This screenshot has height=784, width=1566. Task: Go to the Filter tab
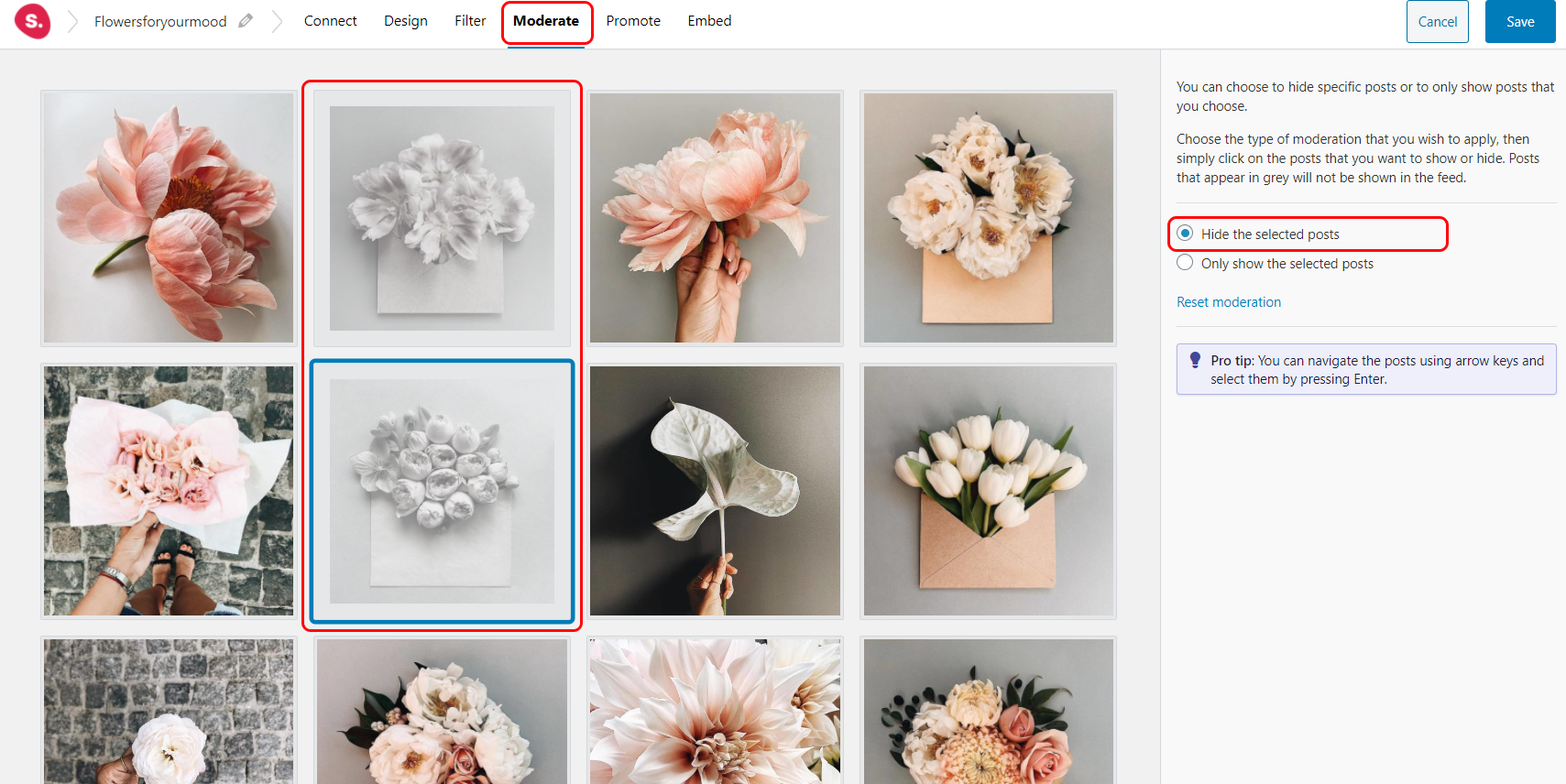(469, 21)
